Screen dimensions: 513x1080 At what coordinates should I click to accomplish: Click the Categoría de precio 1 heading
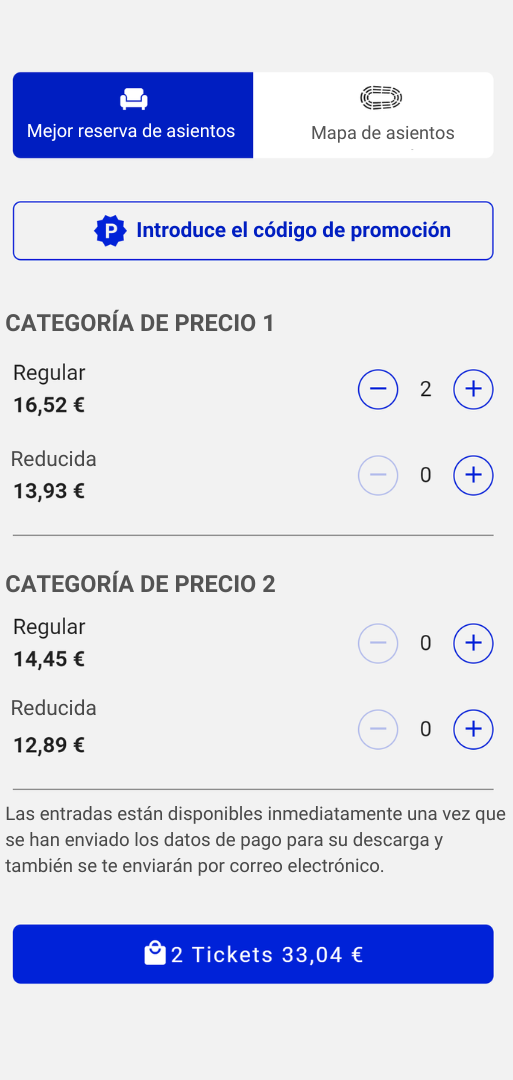(x=140, y=323)
